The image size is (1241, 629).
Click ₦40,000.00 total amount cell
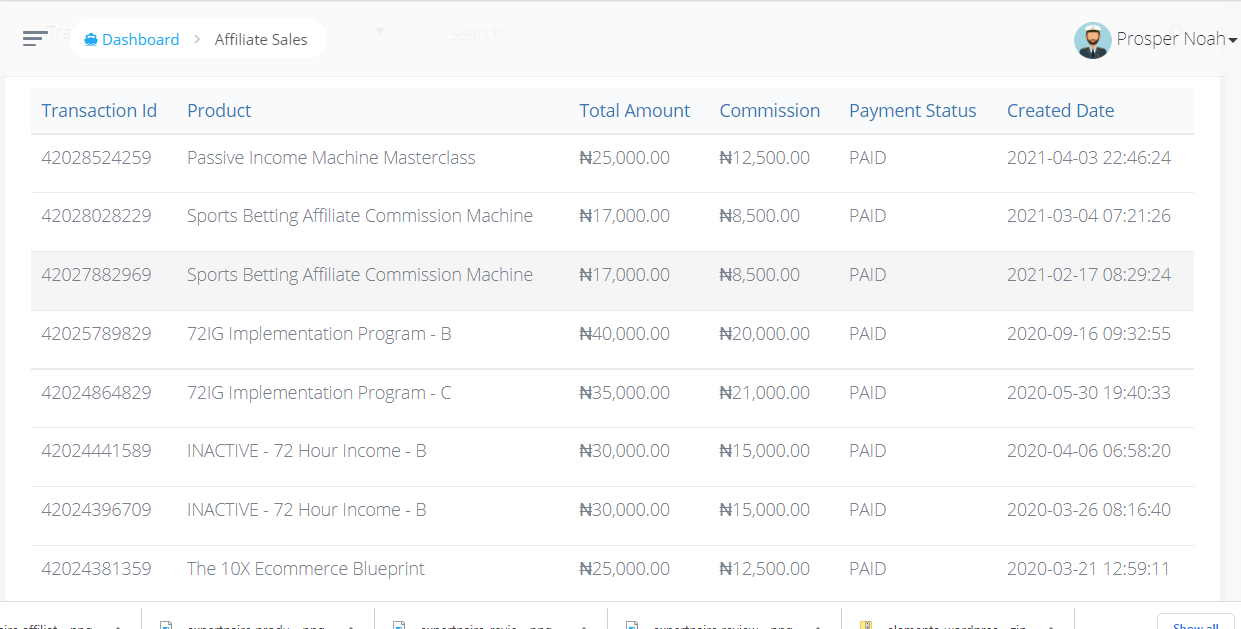pos(625,334)
